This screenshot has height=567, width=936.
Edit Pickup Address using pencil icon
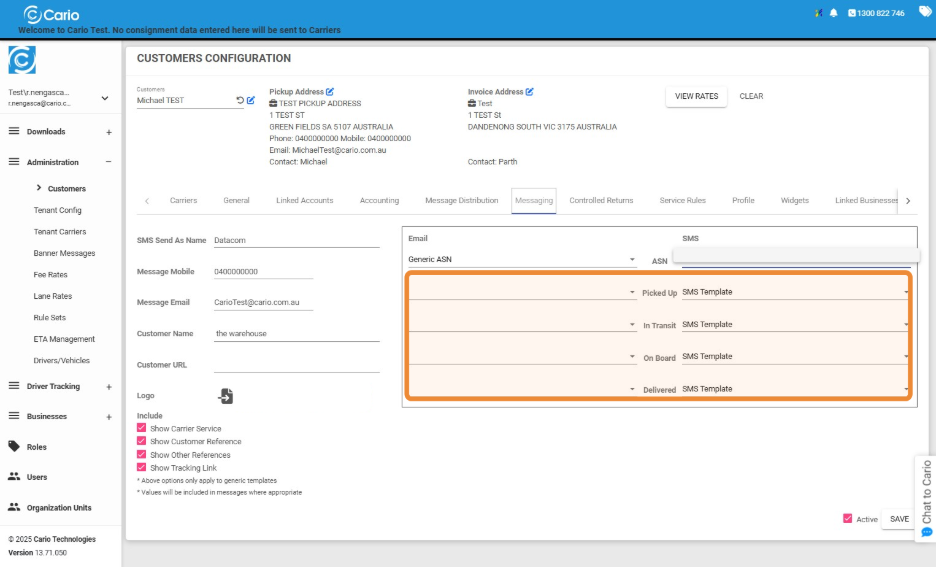click(x=330, y=92)
